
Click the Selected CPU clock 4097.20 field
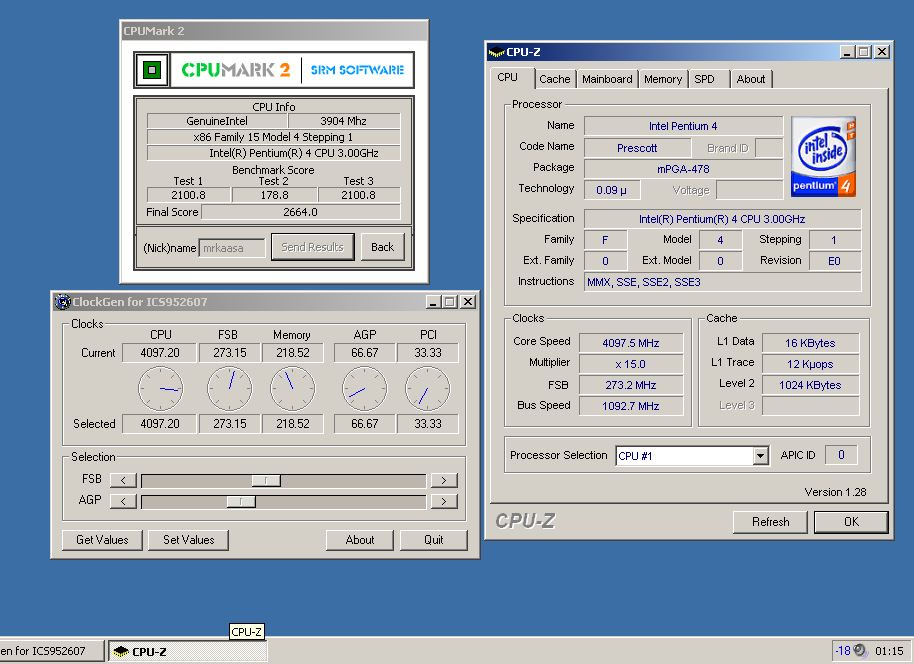[x=159, y=424]
